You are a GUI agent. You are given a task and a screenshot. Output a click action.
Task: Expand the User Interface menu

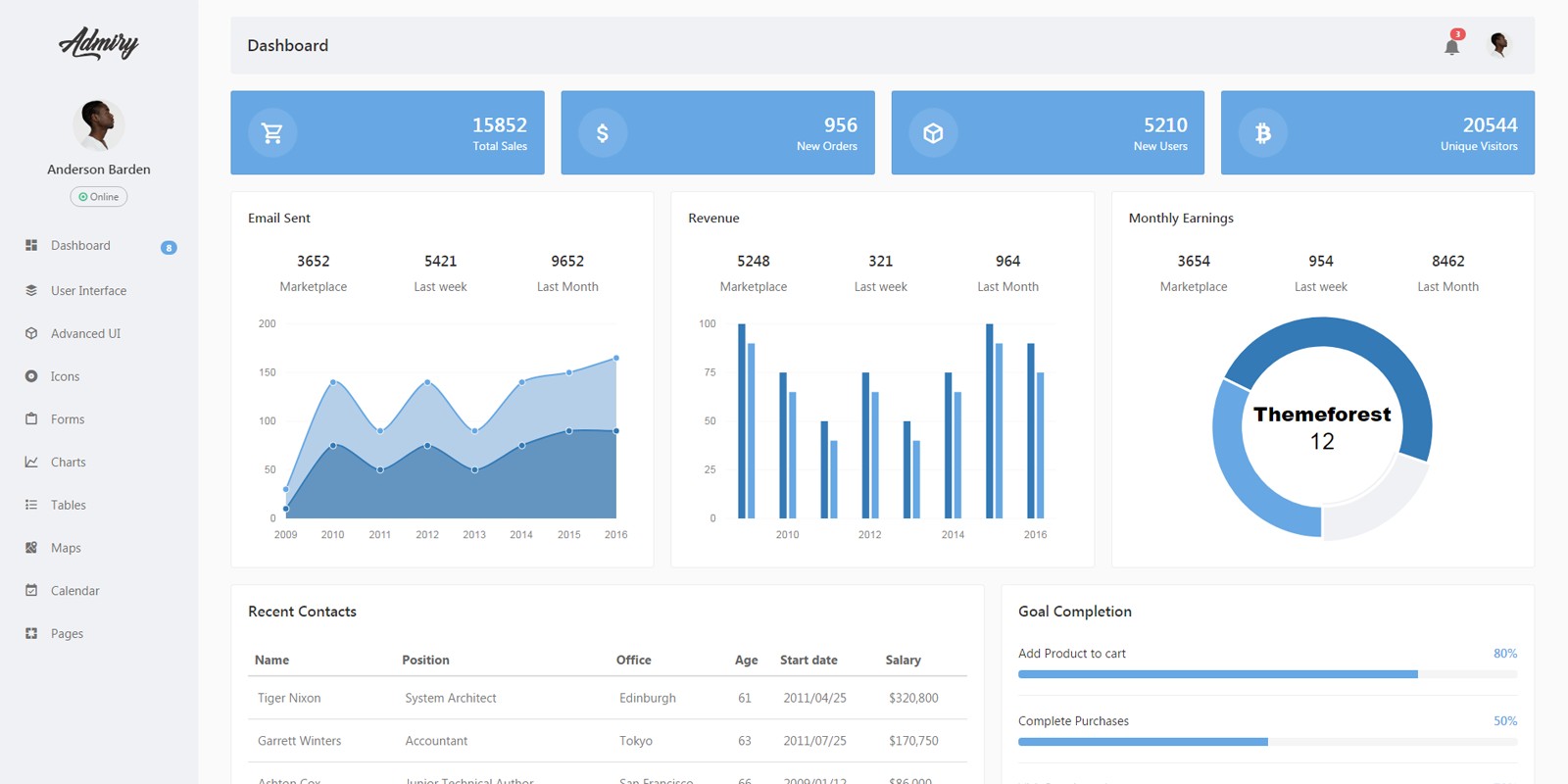[88, 291]
